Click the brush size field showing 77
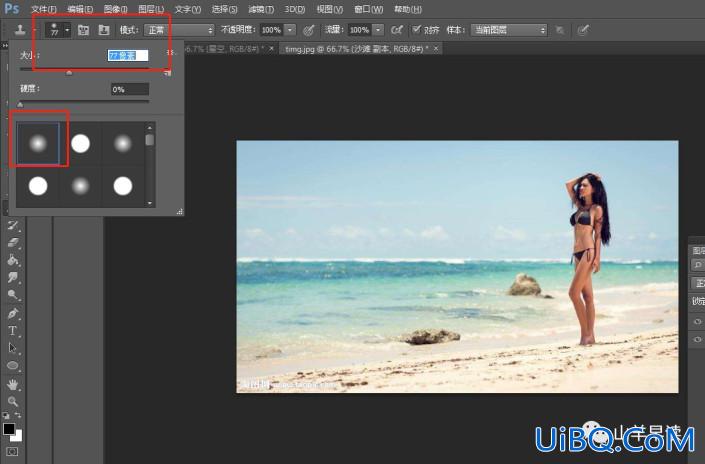Image resolution: width=705 pixels, height=464 pixels. click(x=128, y=55)
